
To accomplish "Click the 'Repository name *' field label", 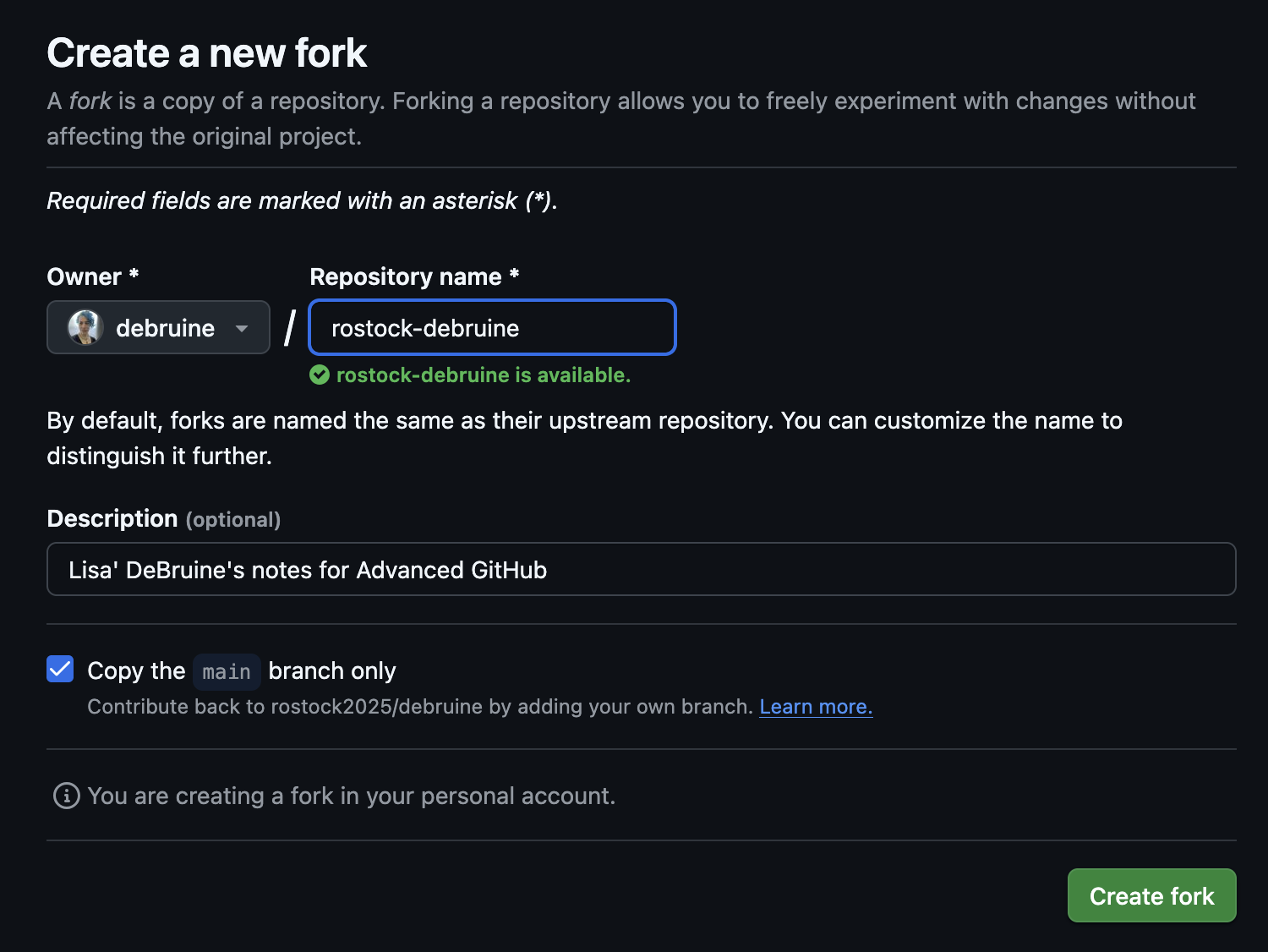I will pos(414,276).
